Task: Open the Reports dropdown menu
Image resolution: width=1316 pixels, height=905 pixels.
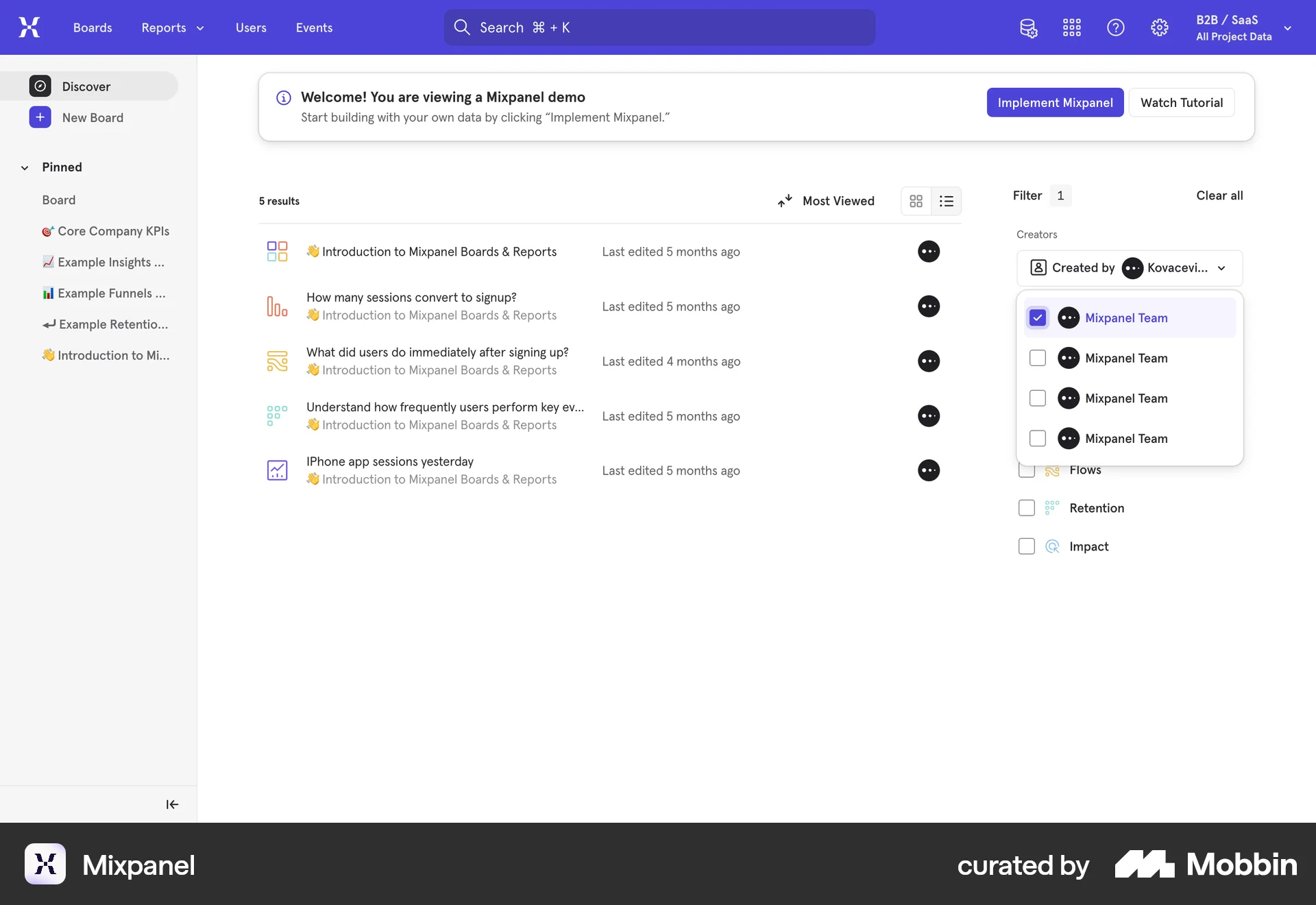Action: [x=173, y=27]
